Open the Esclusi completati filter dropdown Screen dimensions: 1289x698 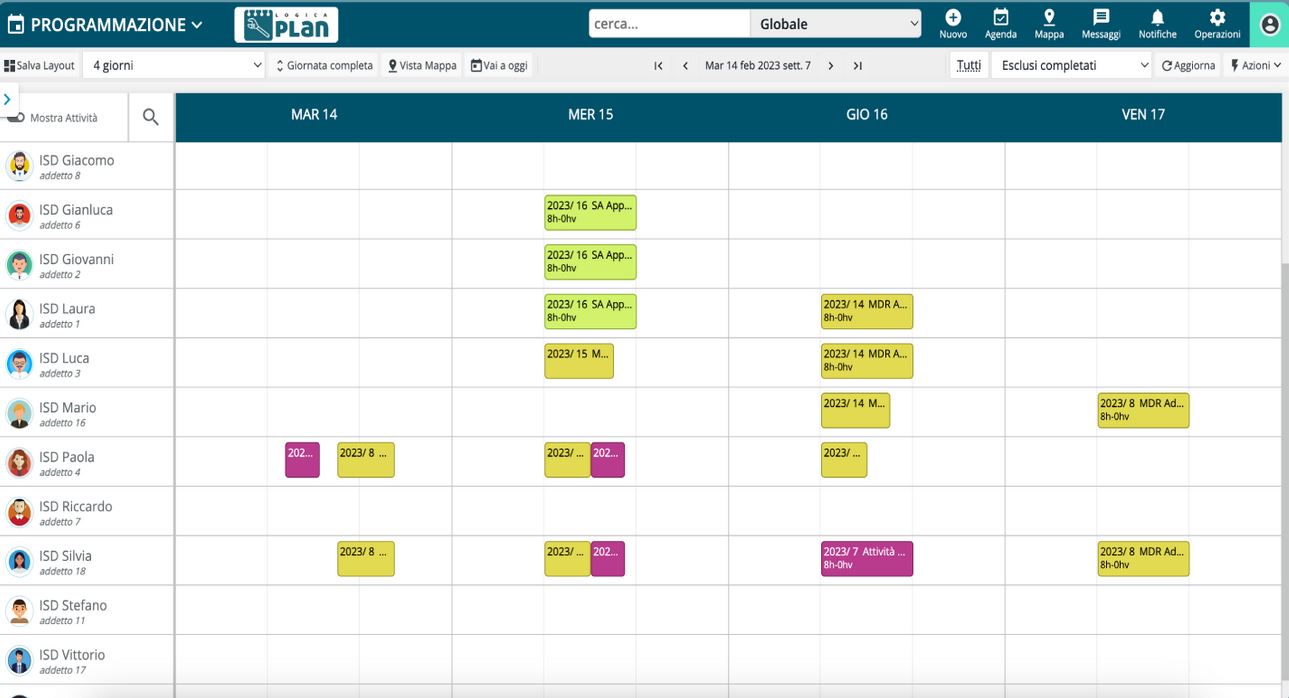tap(1071, 66)
